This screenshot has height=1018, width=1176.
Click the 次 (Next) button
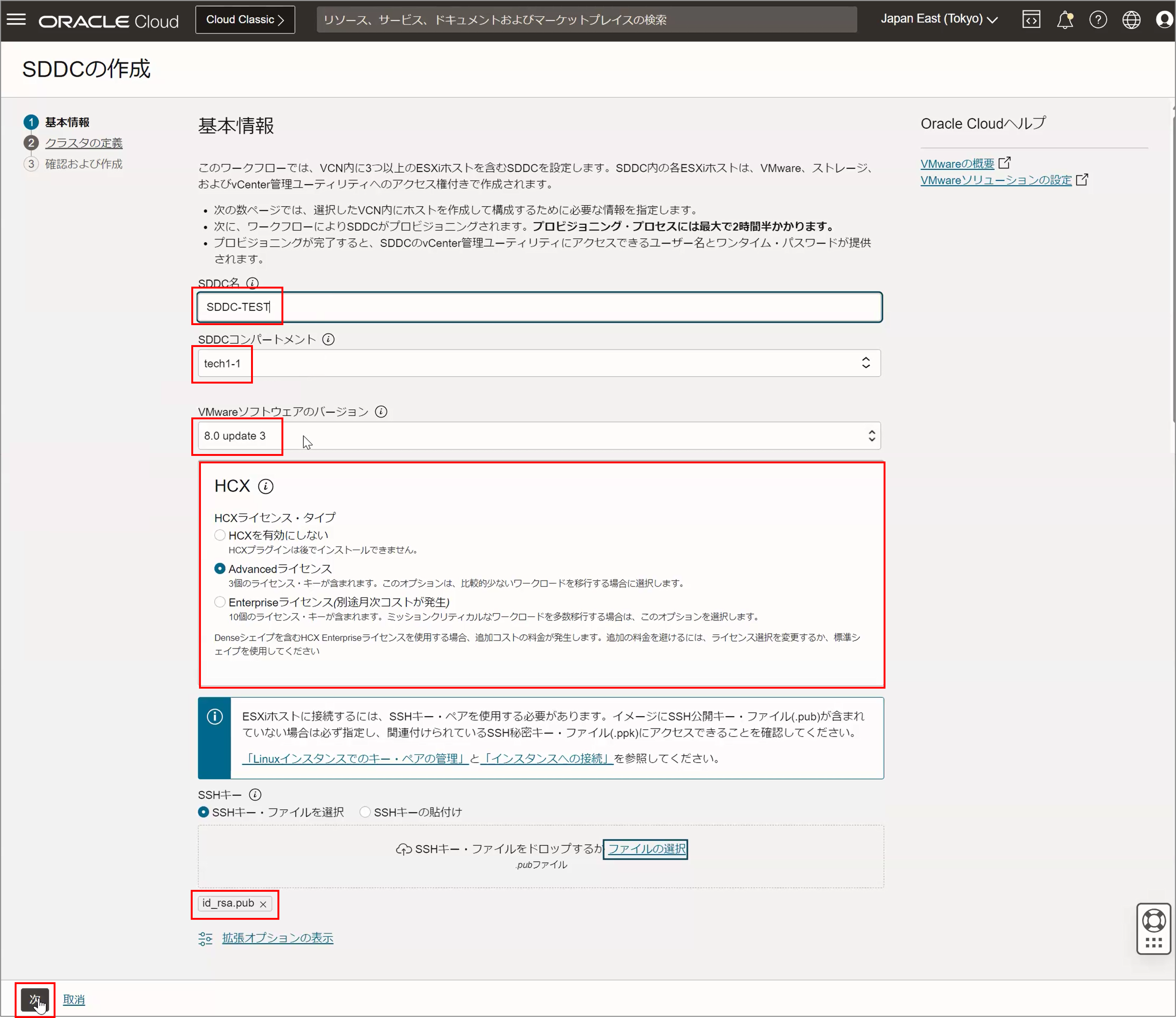35,999
